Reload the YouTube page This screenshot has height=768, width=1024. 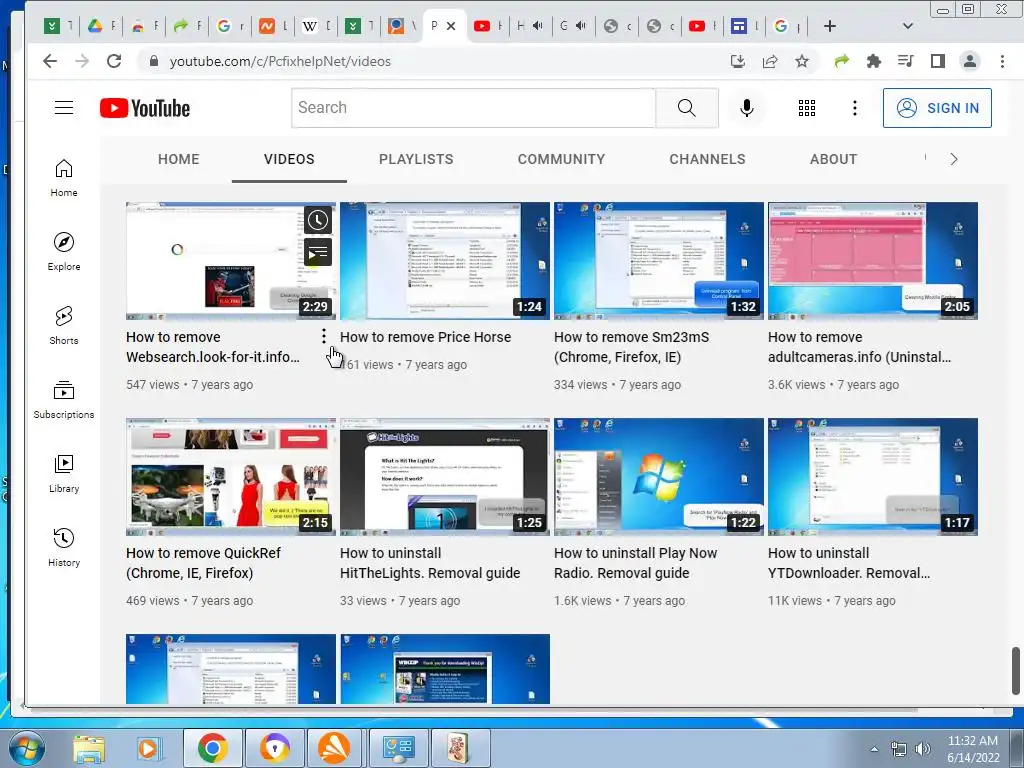point(114,61)
